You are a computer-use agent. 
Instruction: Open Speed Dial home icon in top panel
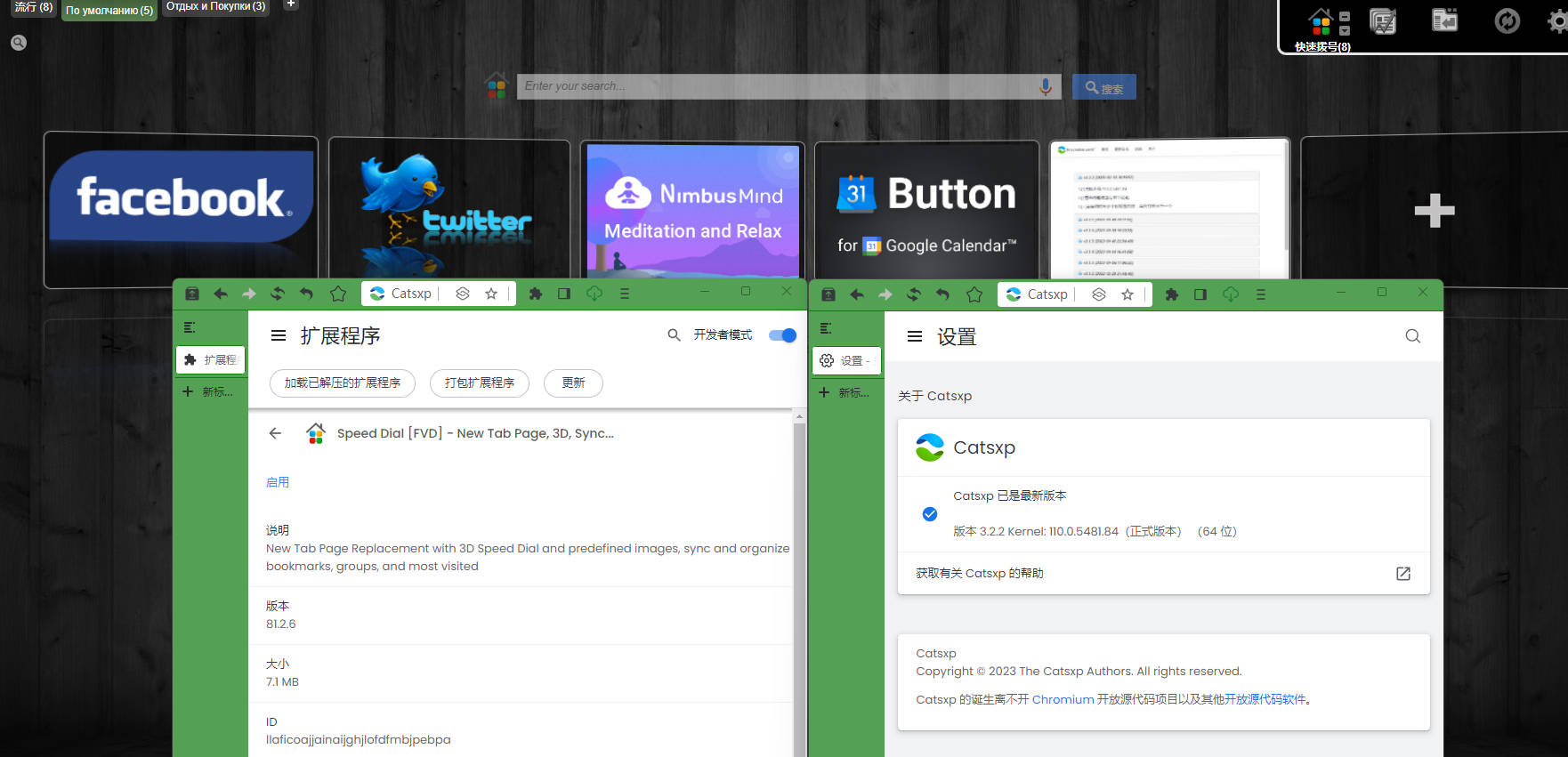click(1321, 20)
